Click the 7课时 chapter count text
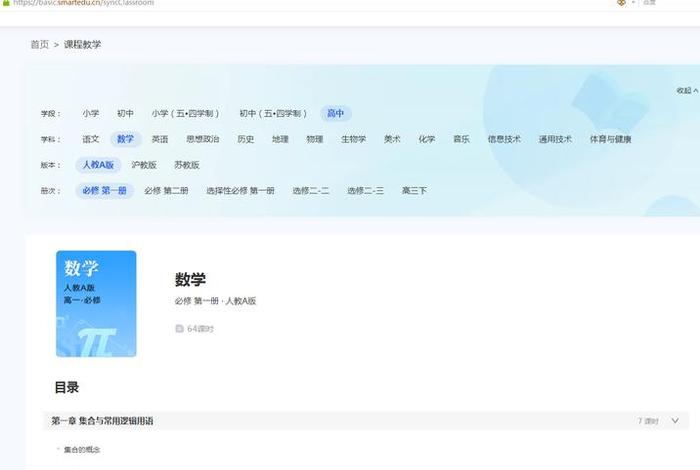The width and height of the screenshot is (700, 470). (x=648, y=421)
